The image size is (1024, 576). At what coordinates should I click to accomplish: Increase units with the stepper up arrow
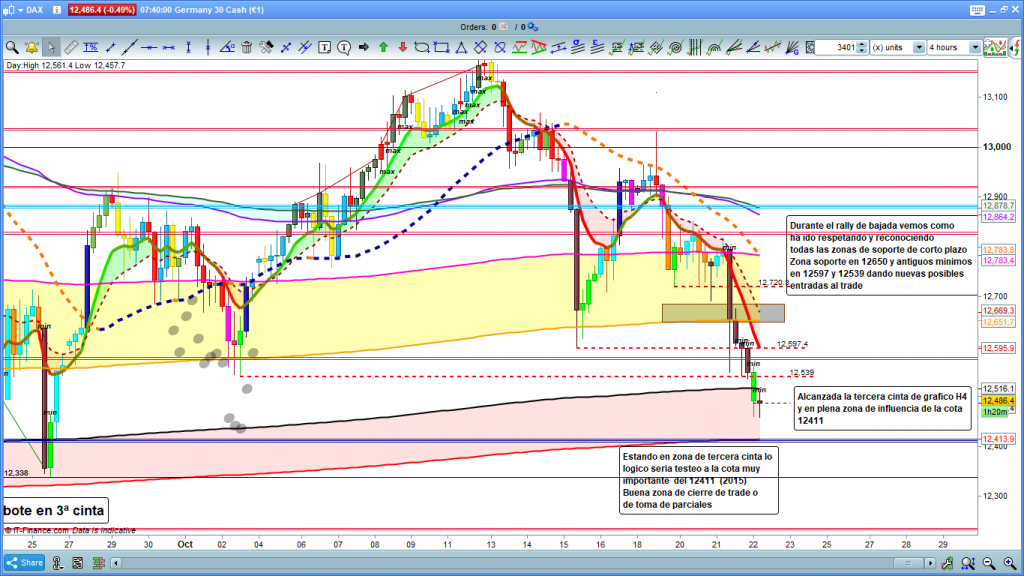point(862,44)
